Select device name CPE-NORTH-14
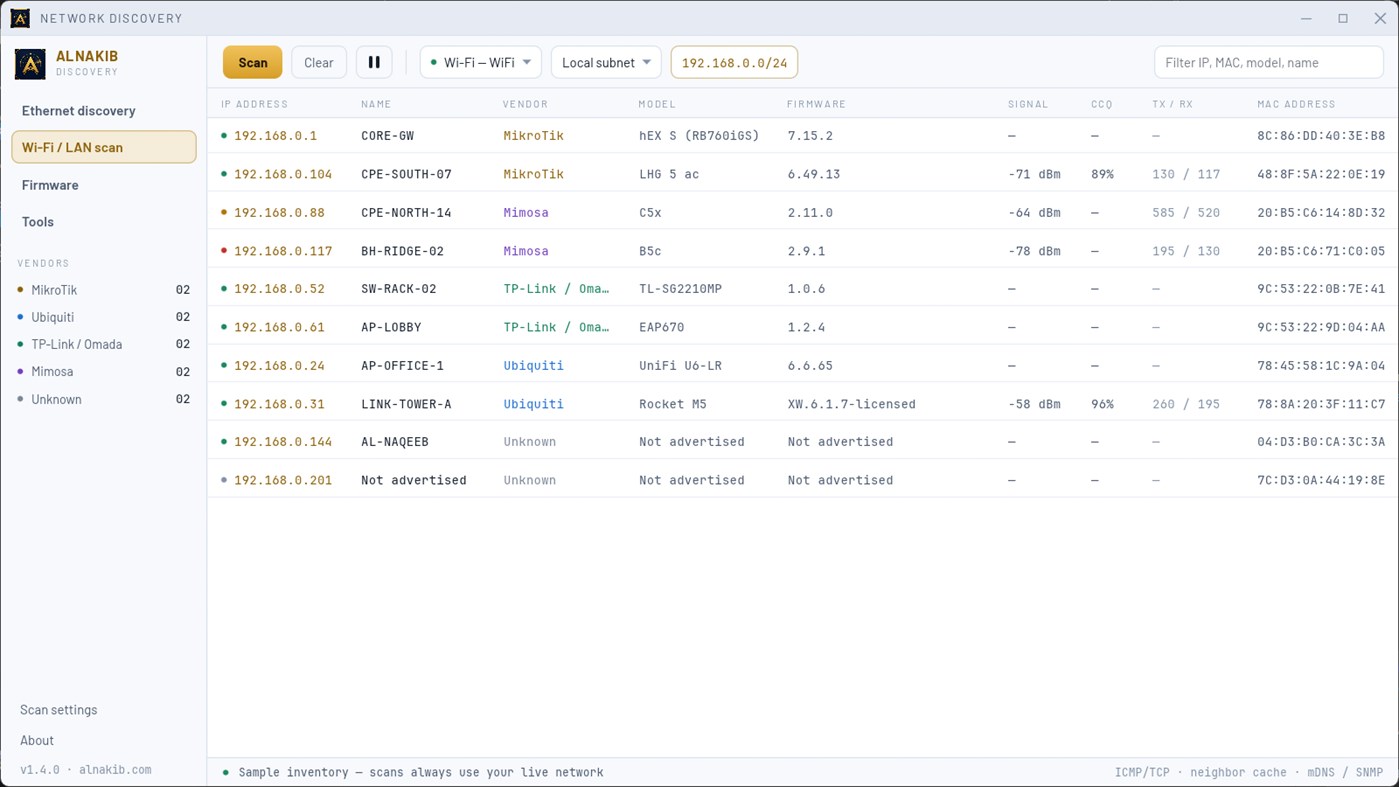 (x=406, y=213)
